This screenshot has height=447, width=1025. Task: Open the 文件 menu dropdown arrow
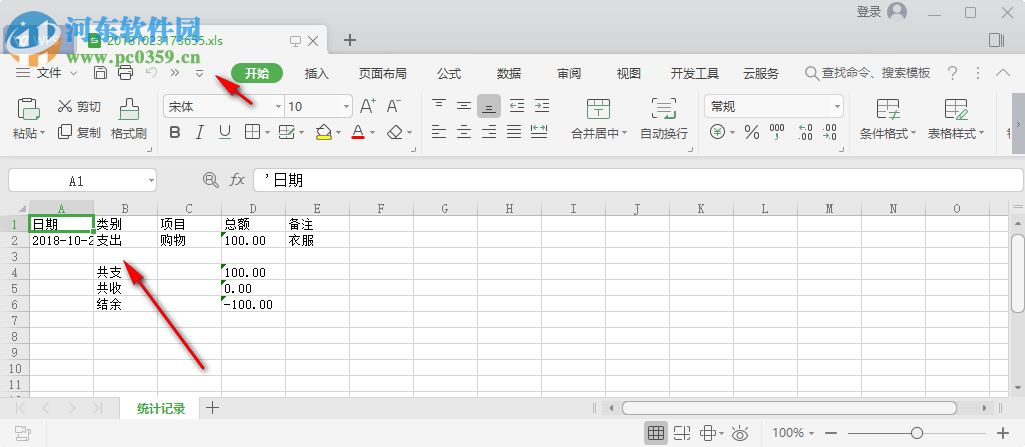[73, 73]
